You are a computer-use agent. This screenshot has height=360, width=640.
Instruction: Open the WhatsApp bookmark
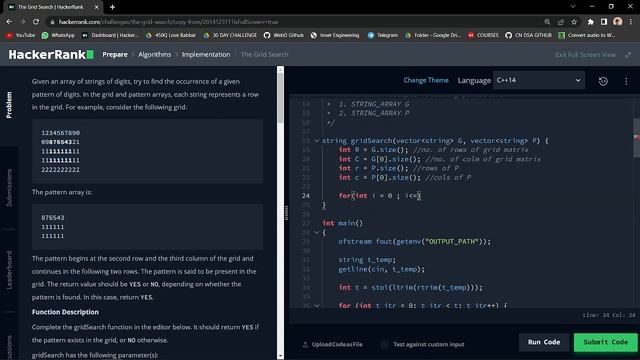tap(58, 35)
